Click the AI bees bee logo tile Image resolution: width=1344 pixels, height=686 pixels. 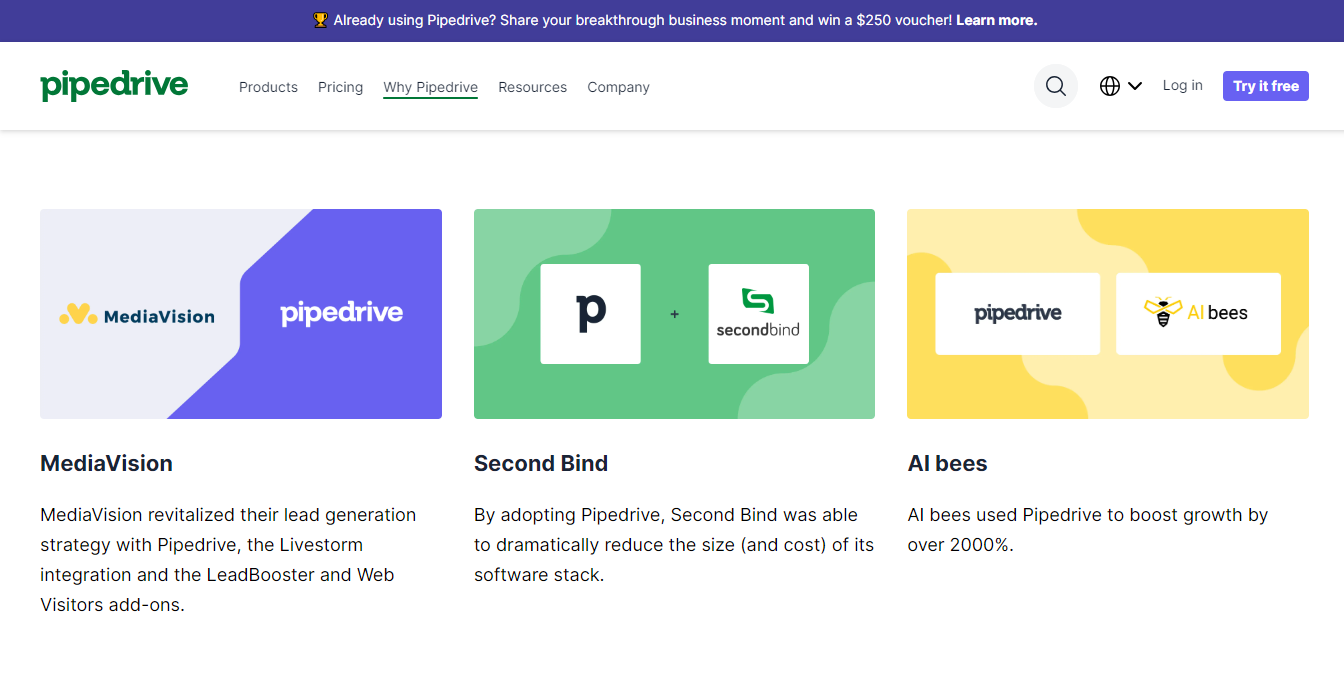click(1198, 314)
